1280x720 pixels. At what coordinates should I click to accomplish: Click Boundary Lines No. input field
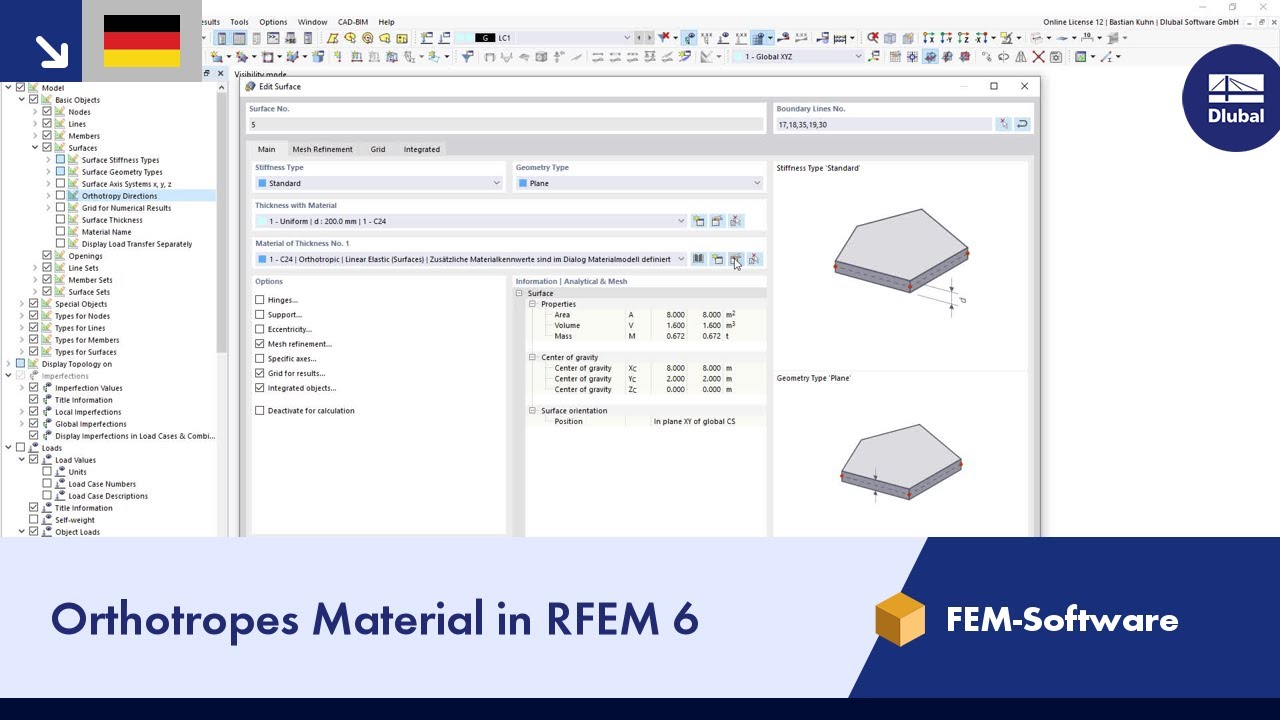pos(884,125)
